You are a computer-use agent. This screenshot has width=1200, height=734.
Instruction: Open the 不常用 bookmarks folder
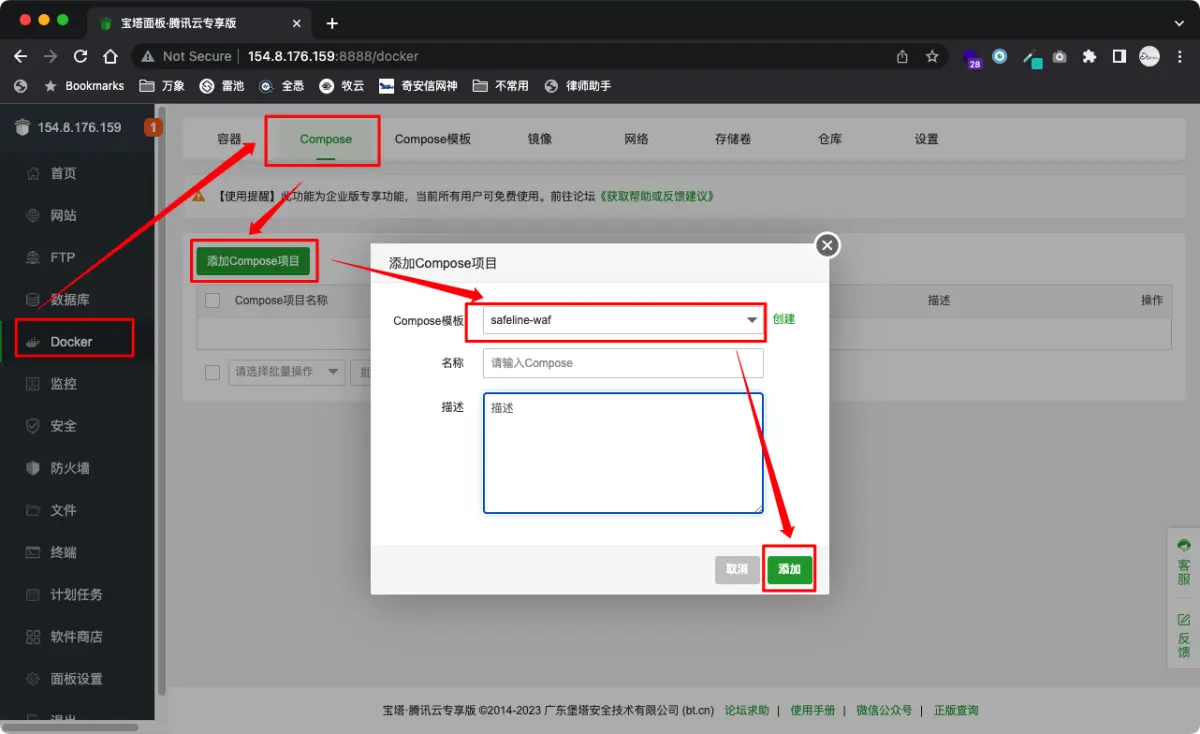click(x=500, y=86)
